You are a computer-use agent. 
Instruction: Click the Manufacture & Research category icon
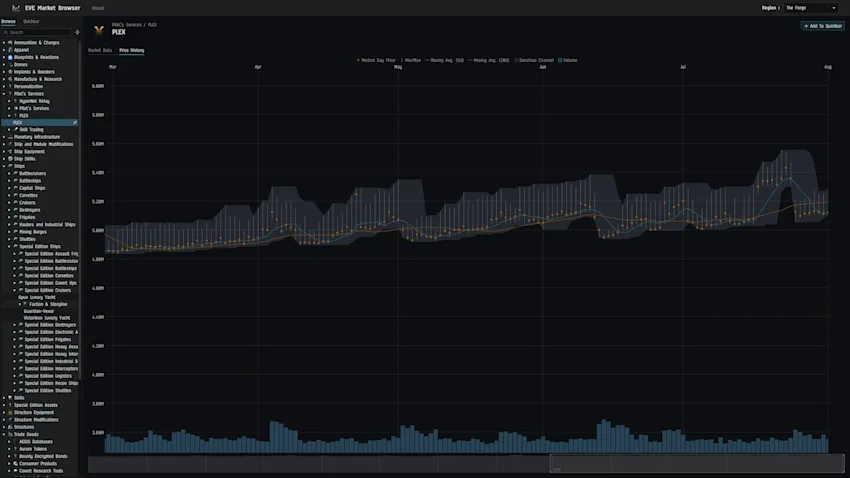pyautogui.click(x=10, y=79)
